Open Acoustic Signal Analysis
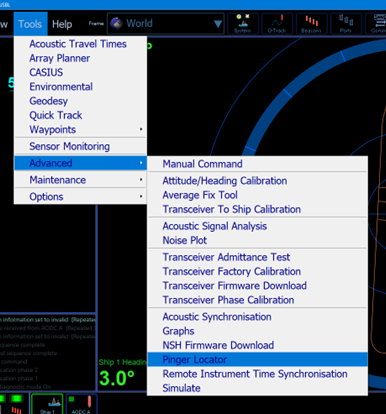386x414 pixels. point(257,226)
